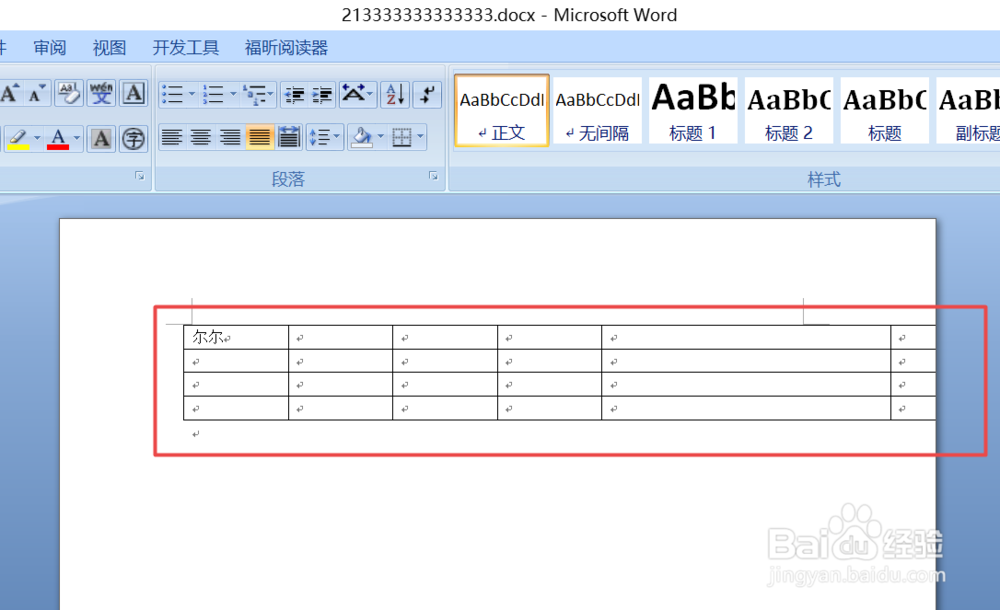Apply the 无间隔 (No Spacing) style
The width and height of the screenshot is (1000, 610).
[598, 111]
